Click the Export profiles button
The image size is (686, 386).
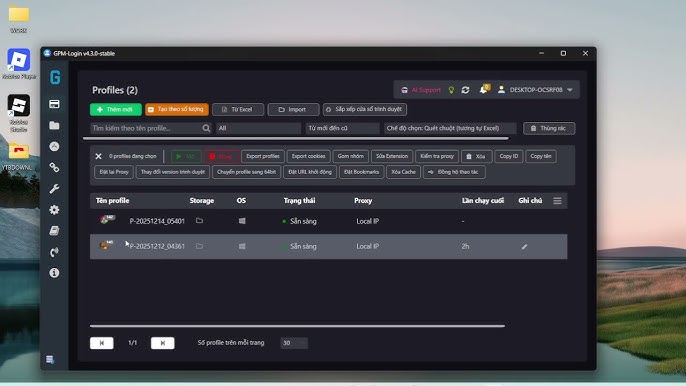point(263,156)
